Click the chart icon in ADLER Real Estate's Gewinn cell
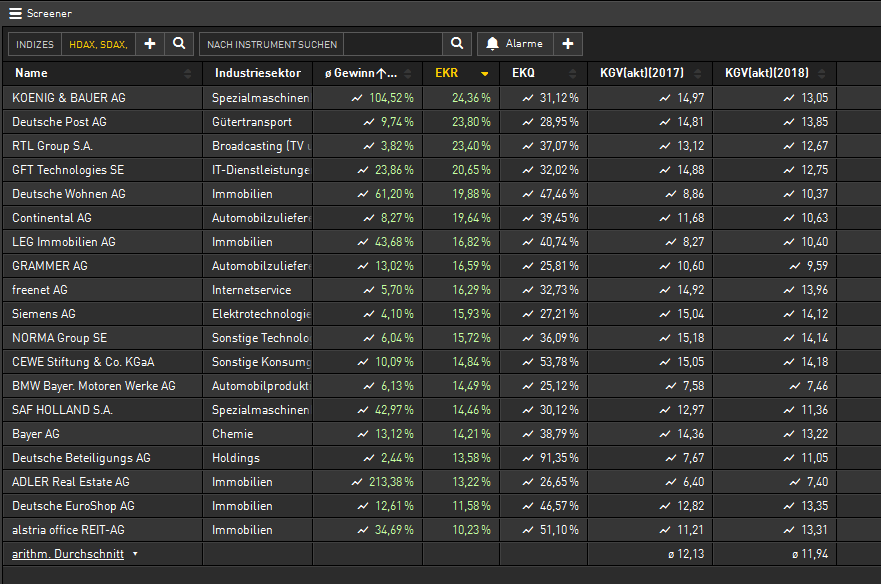Viewport: 881px width, 584px height. click(356, 482)
